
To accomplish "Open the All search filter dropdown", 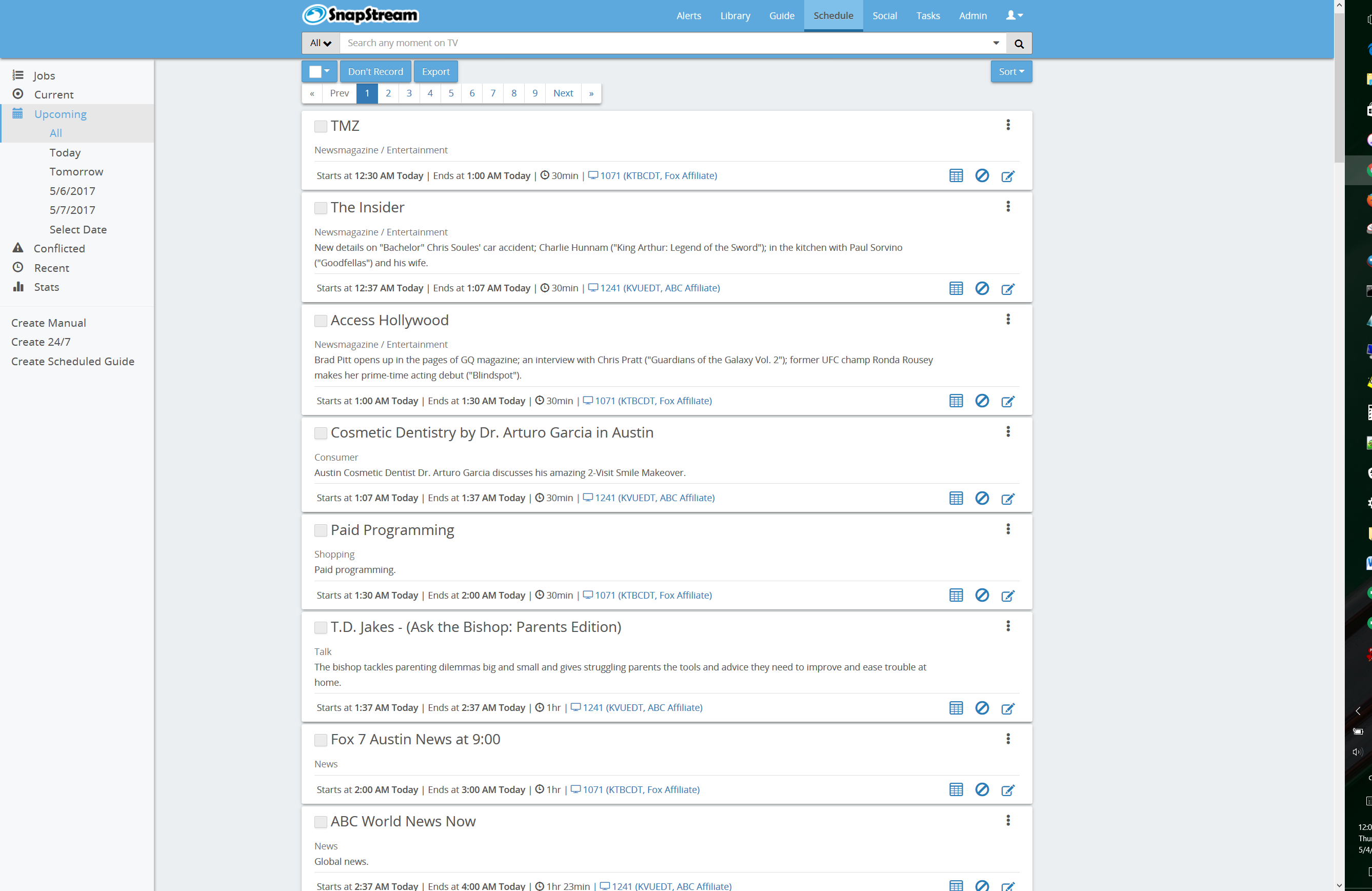I will (x=321, y=43).
